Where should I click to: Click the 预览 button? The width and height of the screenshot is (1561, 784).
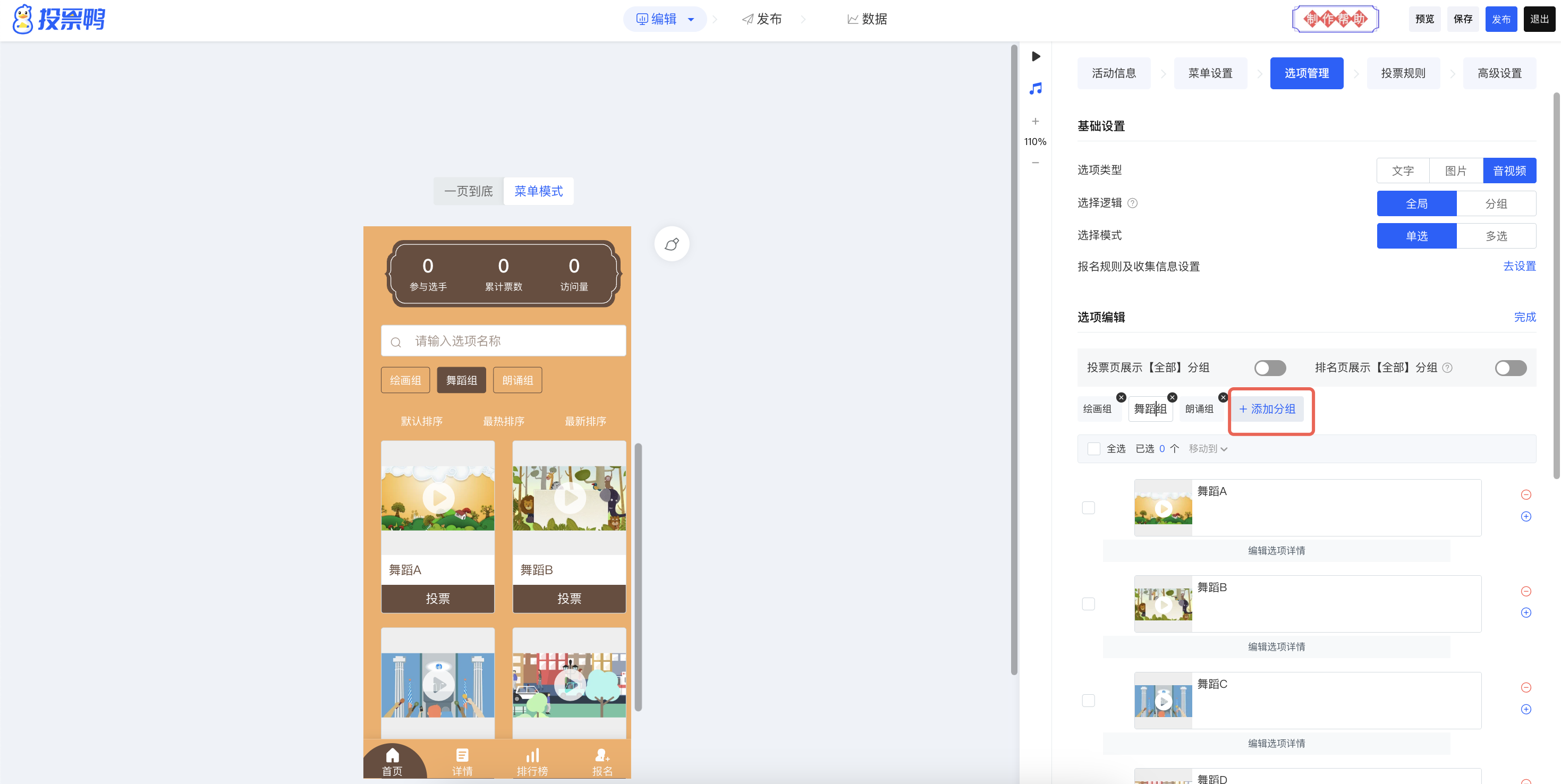pyautogui.click(x=1424, y=20)
